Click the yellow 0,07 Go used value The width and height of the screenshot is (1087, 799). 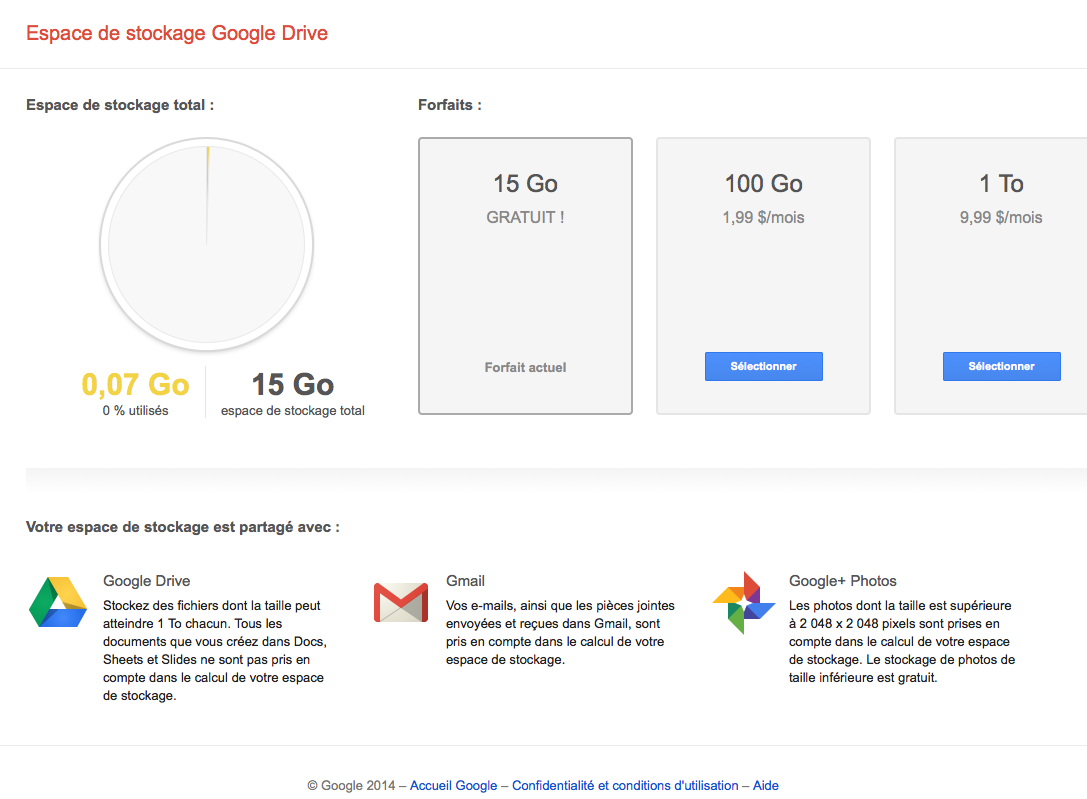pyautogui.click(x=135, y=384)
